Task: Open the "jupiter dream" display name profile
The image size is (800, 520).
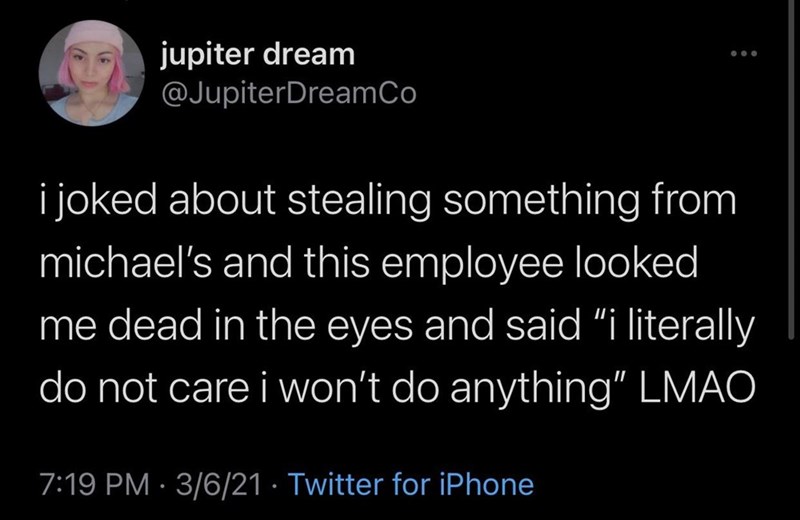Action: pyautogui.click(x=257, y=54)
